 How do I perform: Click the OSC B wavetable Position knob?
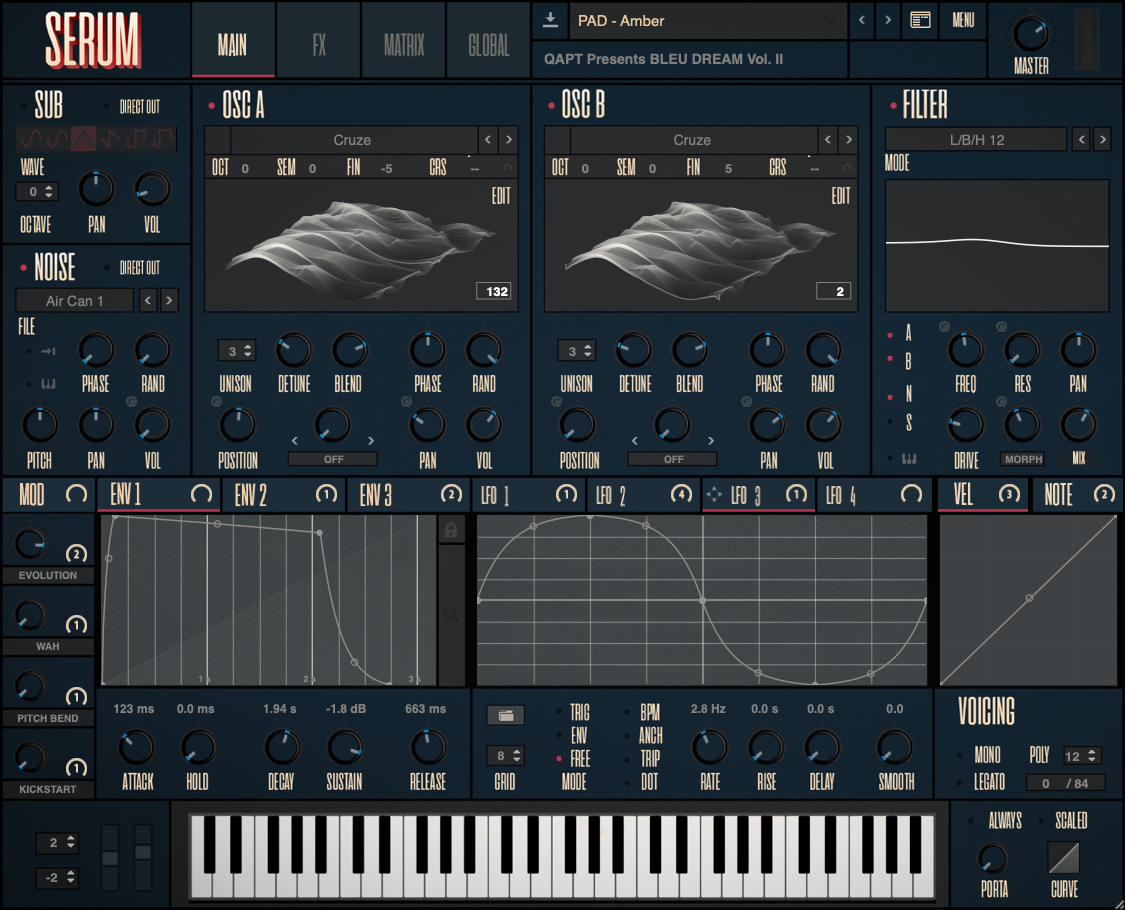coord(578,425)
